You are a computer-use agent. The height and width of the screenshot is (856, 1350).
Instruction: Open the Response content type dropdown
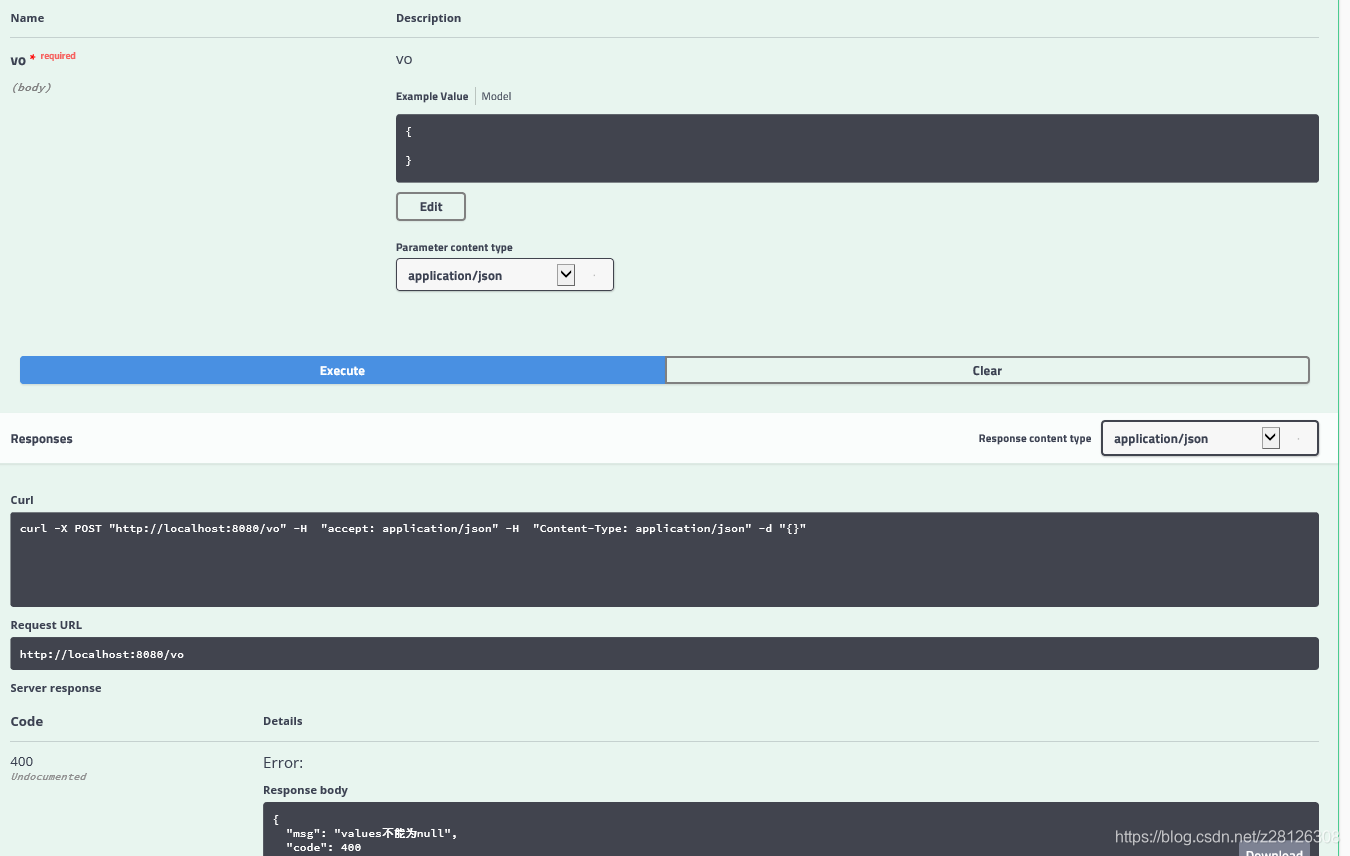[x=1210, y=438]
